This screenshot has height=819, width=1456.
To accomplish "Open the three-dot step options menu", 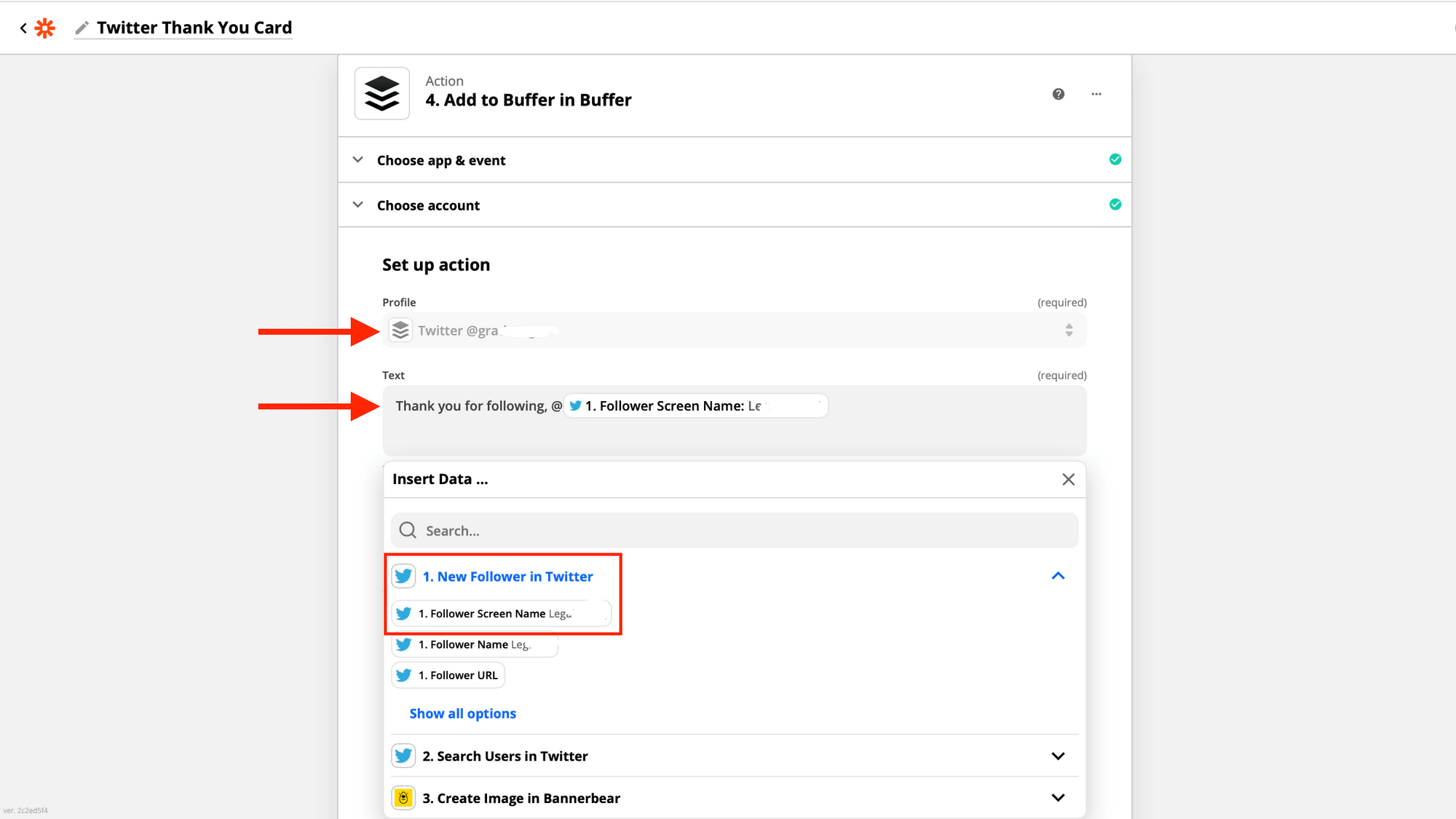I will coord(1096,94).
